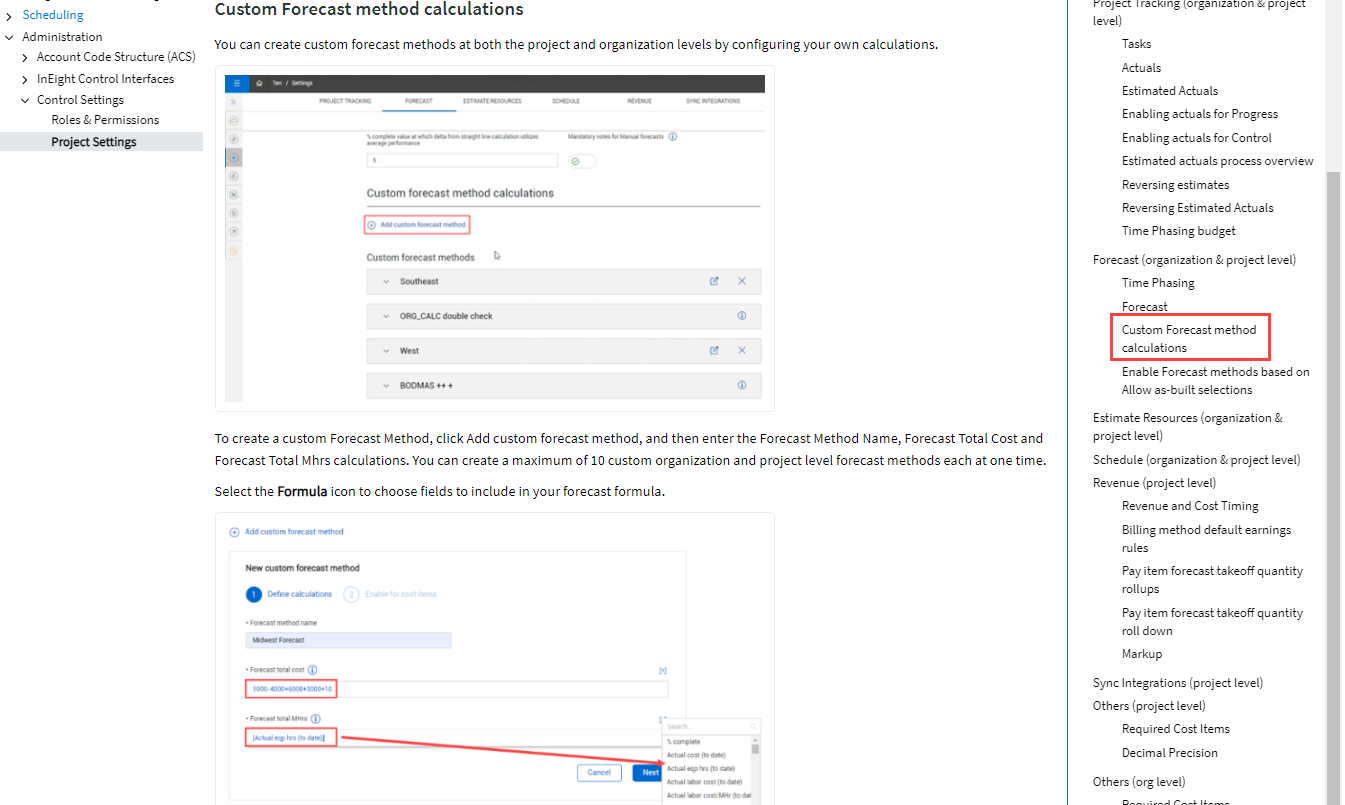This screenshot has width=1345, height=805.
Task: Click the edit icon on Southeast row
Action: (714, 281)
